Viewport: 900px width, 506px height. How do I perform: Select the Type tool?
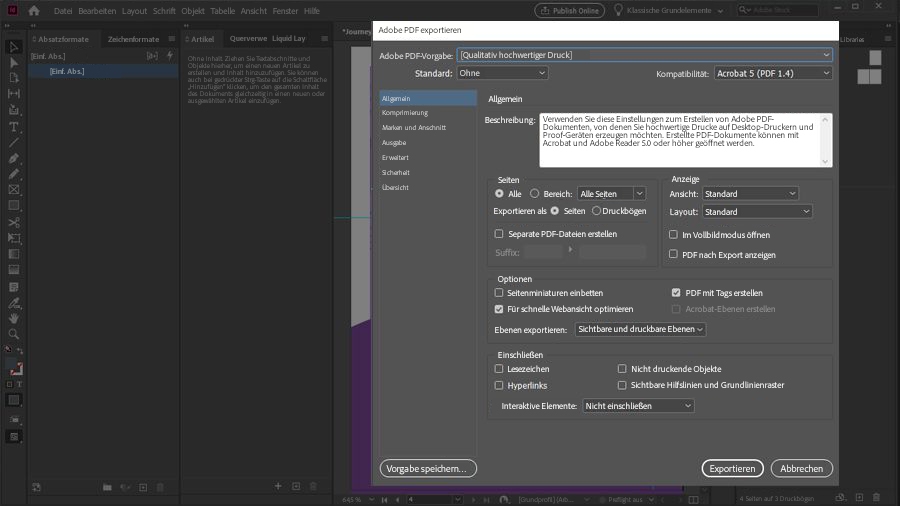14,126
